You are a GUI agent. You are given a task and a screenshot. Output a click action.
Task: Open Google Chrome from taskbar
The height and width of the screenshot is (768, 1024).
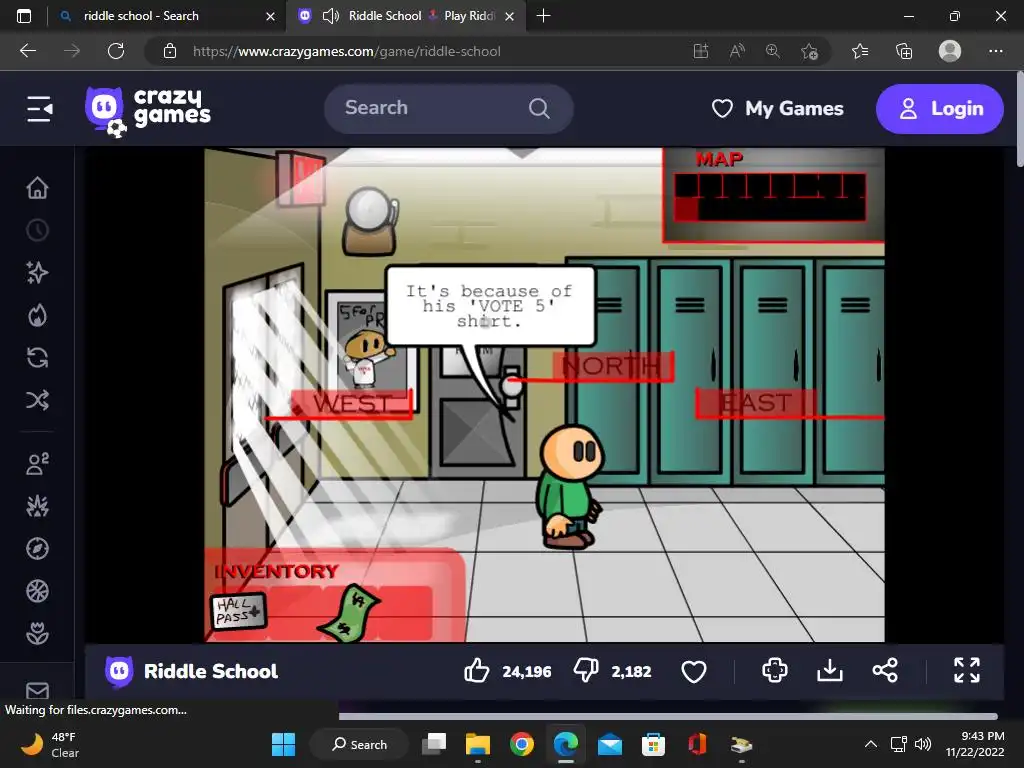coord(522,744)
